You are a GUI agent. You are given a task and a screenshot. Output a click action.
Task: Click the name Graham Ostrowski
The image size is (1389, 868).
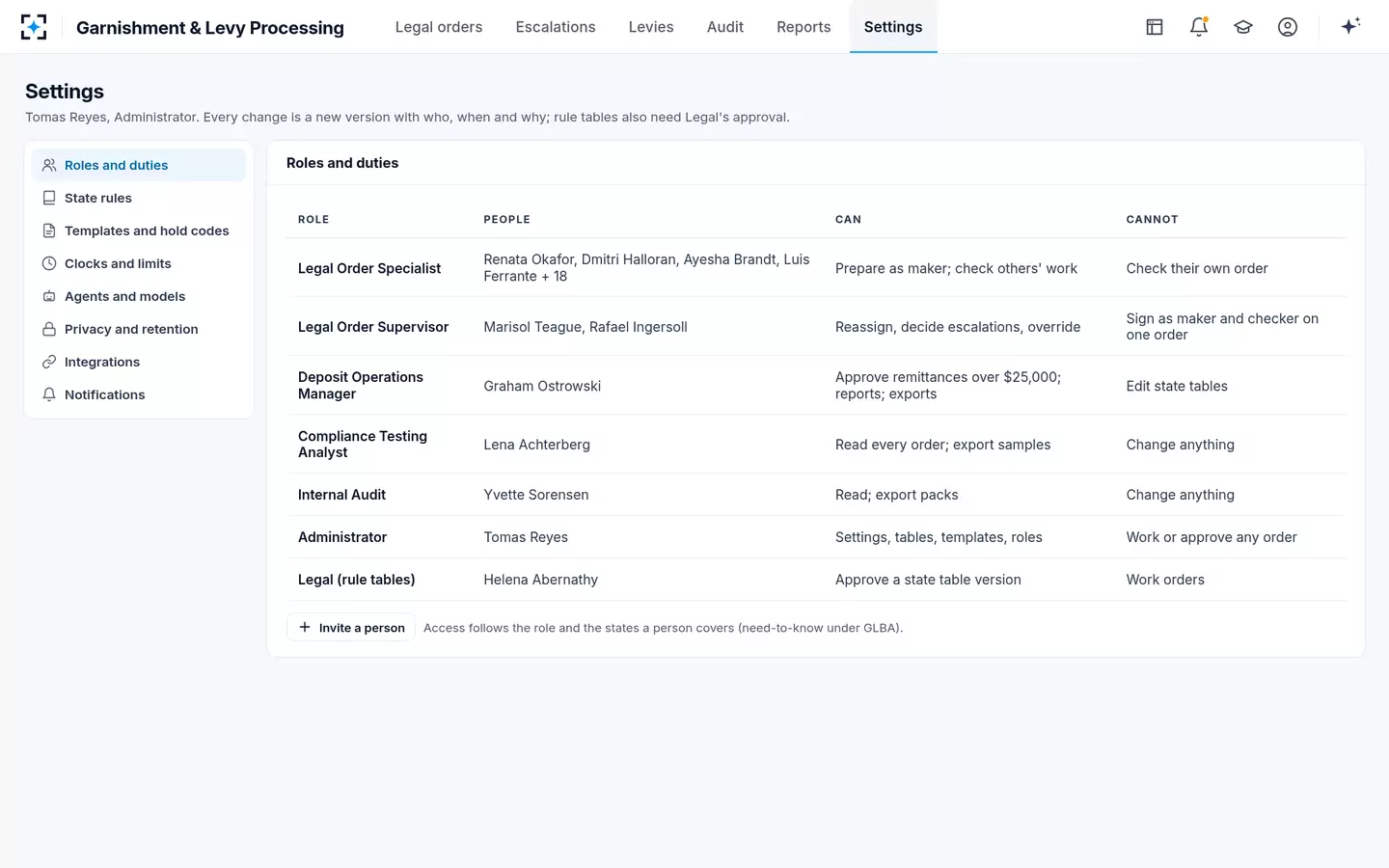point(542,386)
